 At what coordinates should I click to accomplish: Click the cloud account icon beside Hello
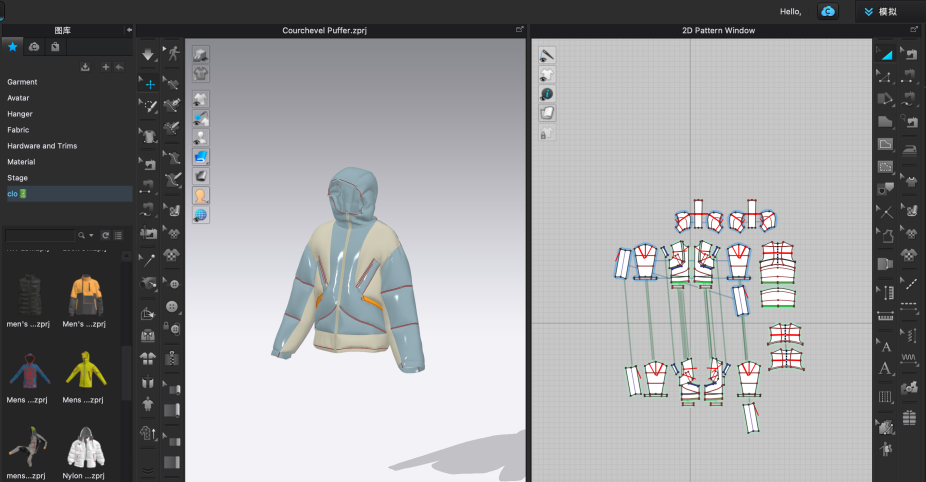click(828, 11)
